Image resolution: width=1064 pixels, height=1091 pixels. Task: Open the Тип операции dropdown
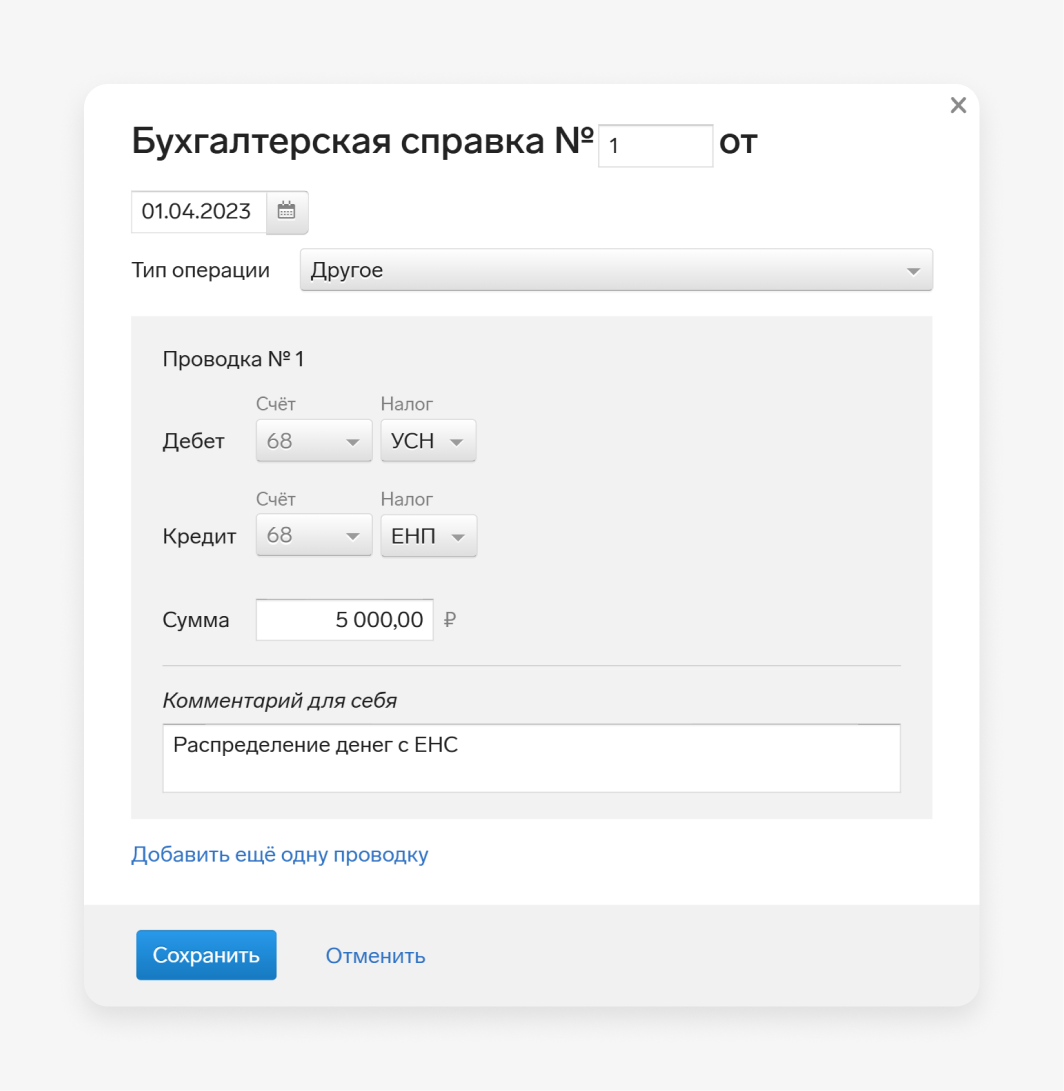click(x=616, y=270)
